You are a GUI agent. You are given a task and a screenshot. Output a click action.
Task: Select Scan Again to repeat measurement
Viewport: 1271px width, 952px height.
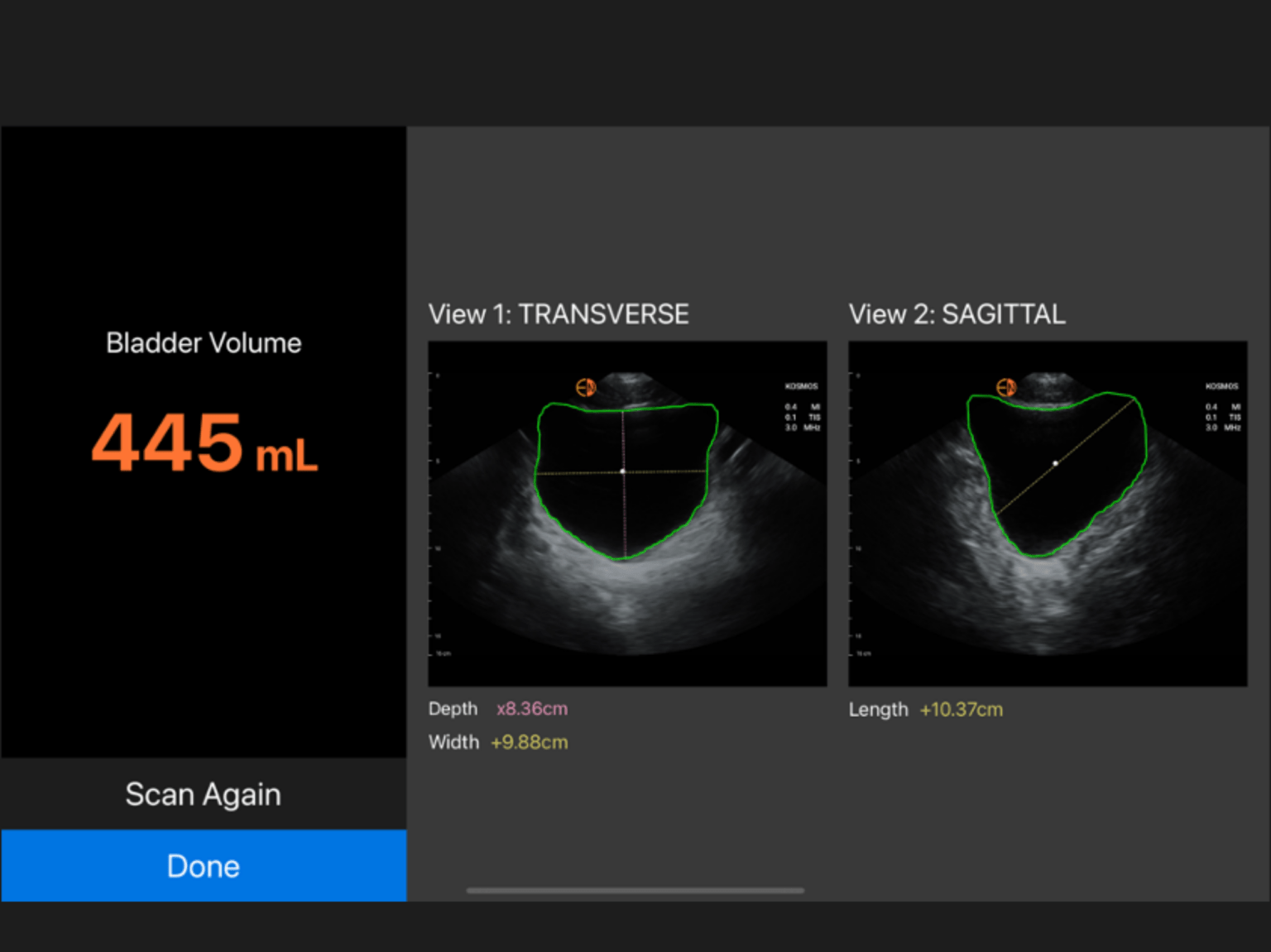[x=203, y=794]
